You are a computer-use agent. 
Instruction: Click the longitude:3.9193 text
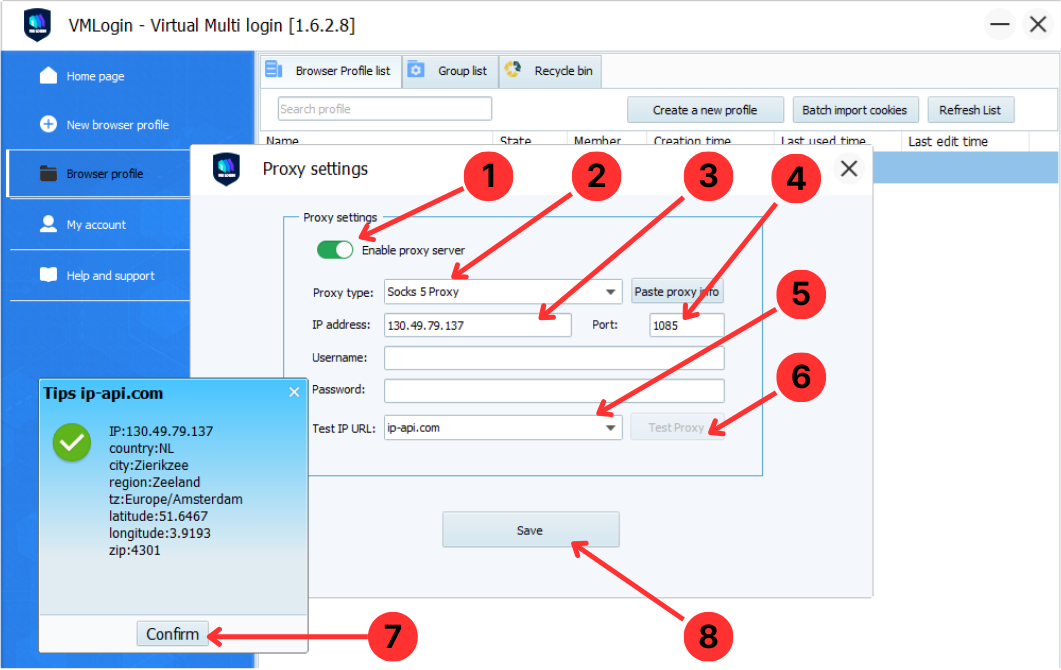160,533
